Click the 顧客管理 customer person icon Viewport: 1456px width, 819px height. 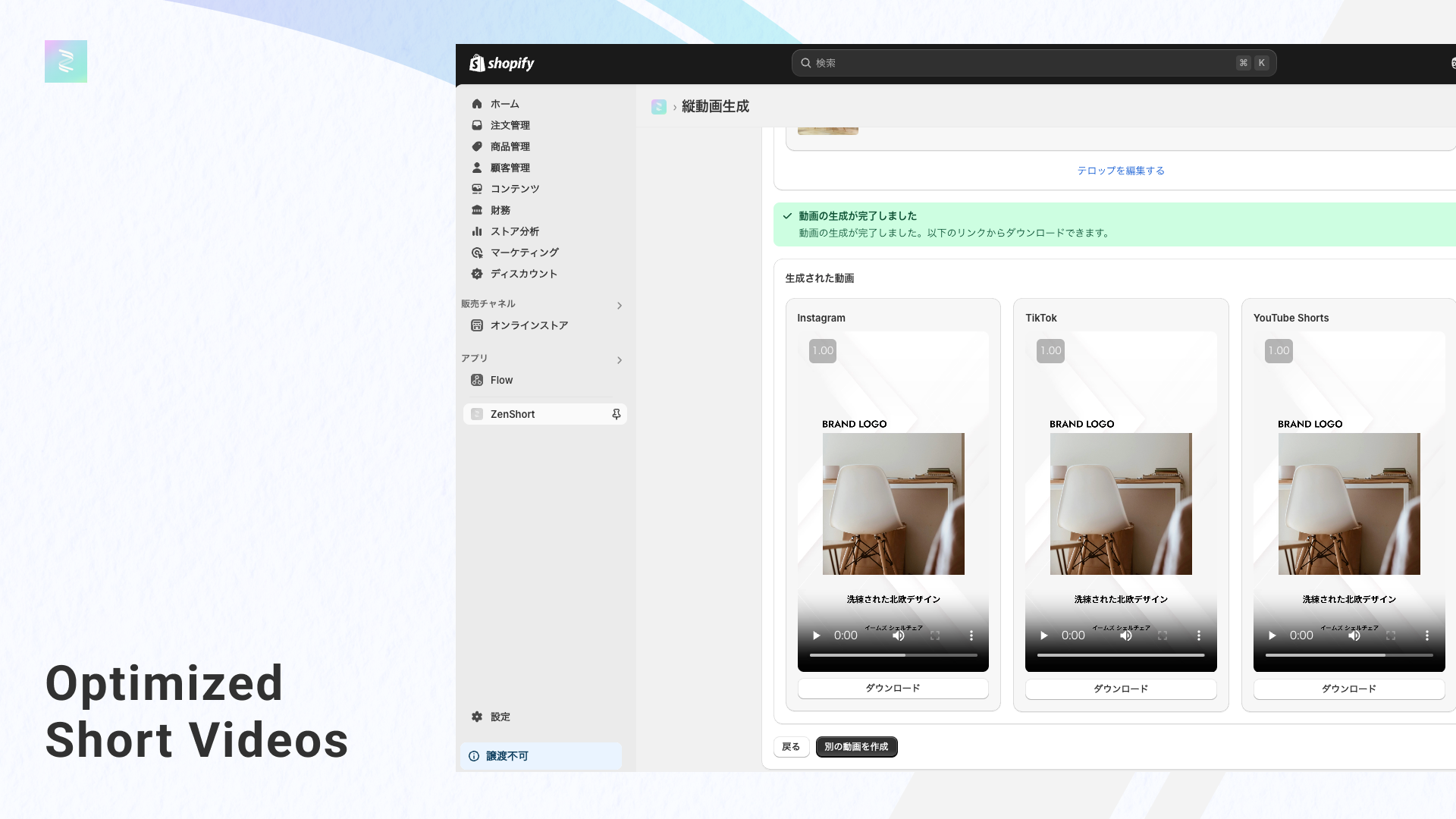click(477, 168)
